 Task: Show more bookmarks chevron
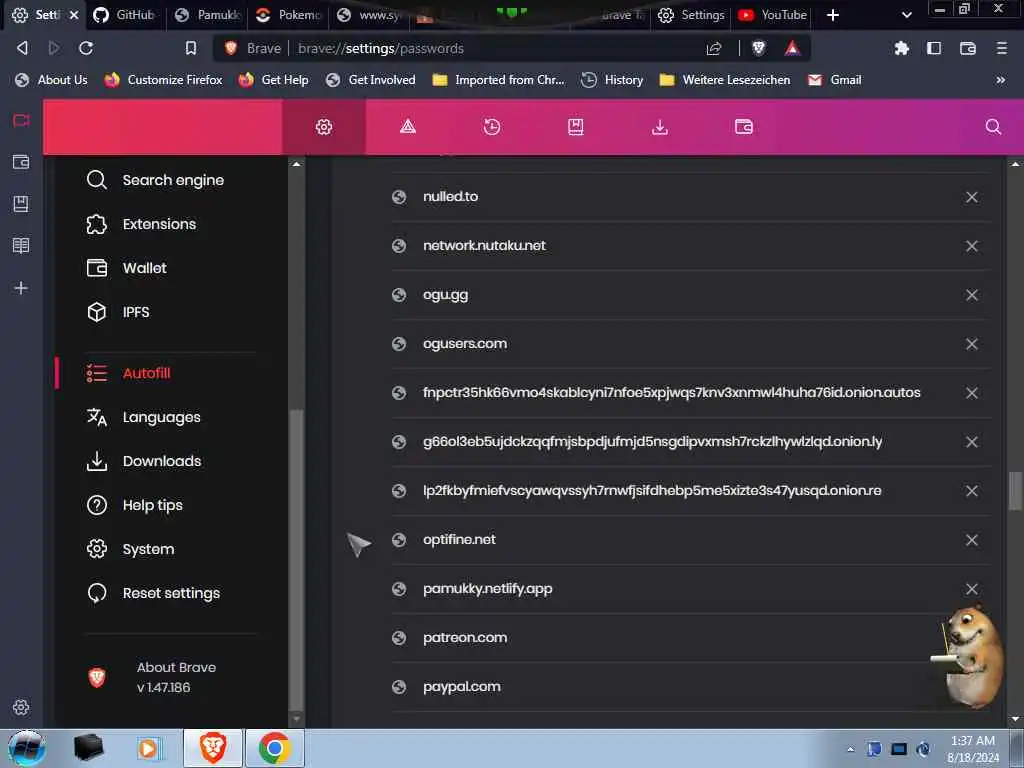(1000, 80)
